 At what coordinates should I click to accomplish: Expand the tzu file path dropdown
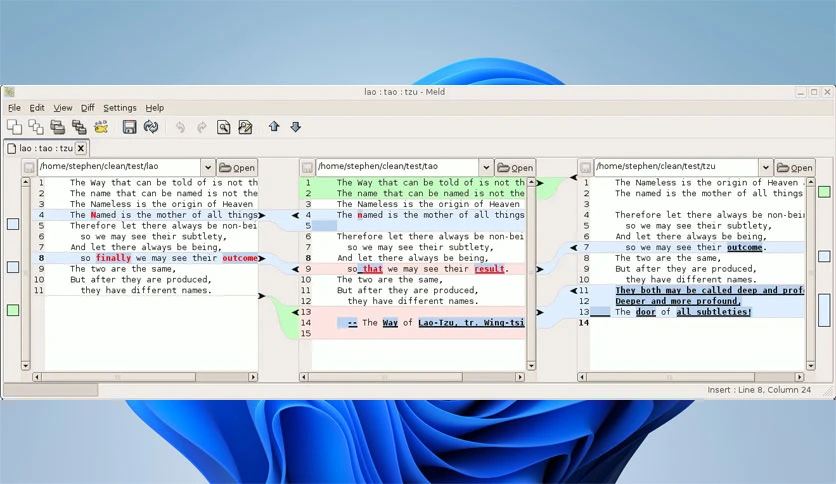766,167
